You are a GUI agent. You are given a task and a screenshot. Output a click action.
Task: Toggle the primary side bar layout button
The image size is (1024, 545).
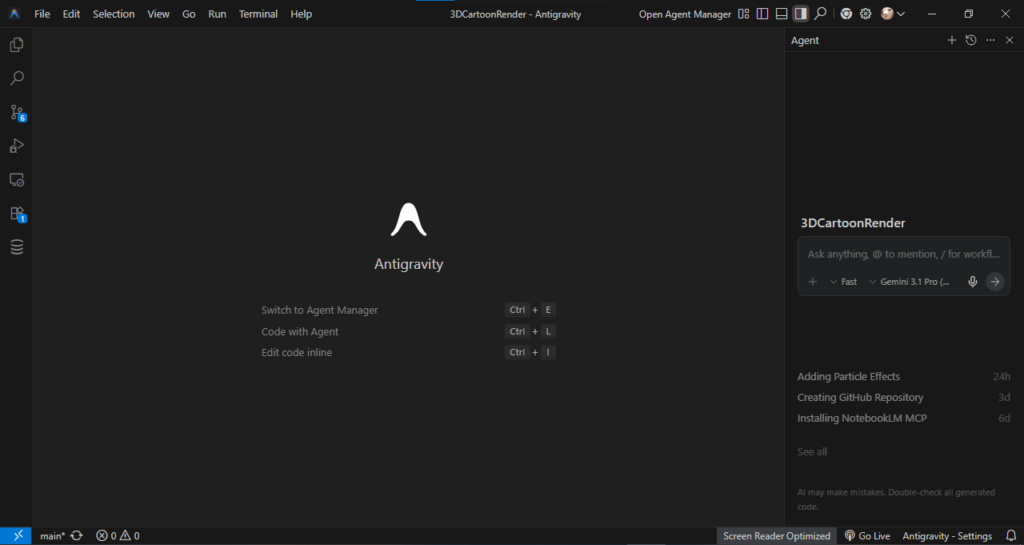click(x=762, y=14)
